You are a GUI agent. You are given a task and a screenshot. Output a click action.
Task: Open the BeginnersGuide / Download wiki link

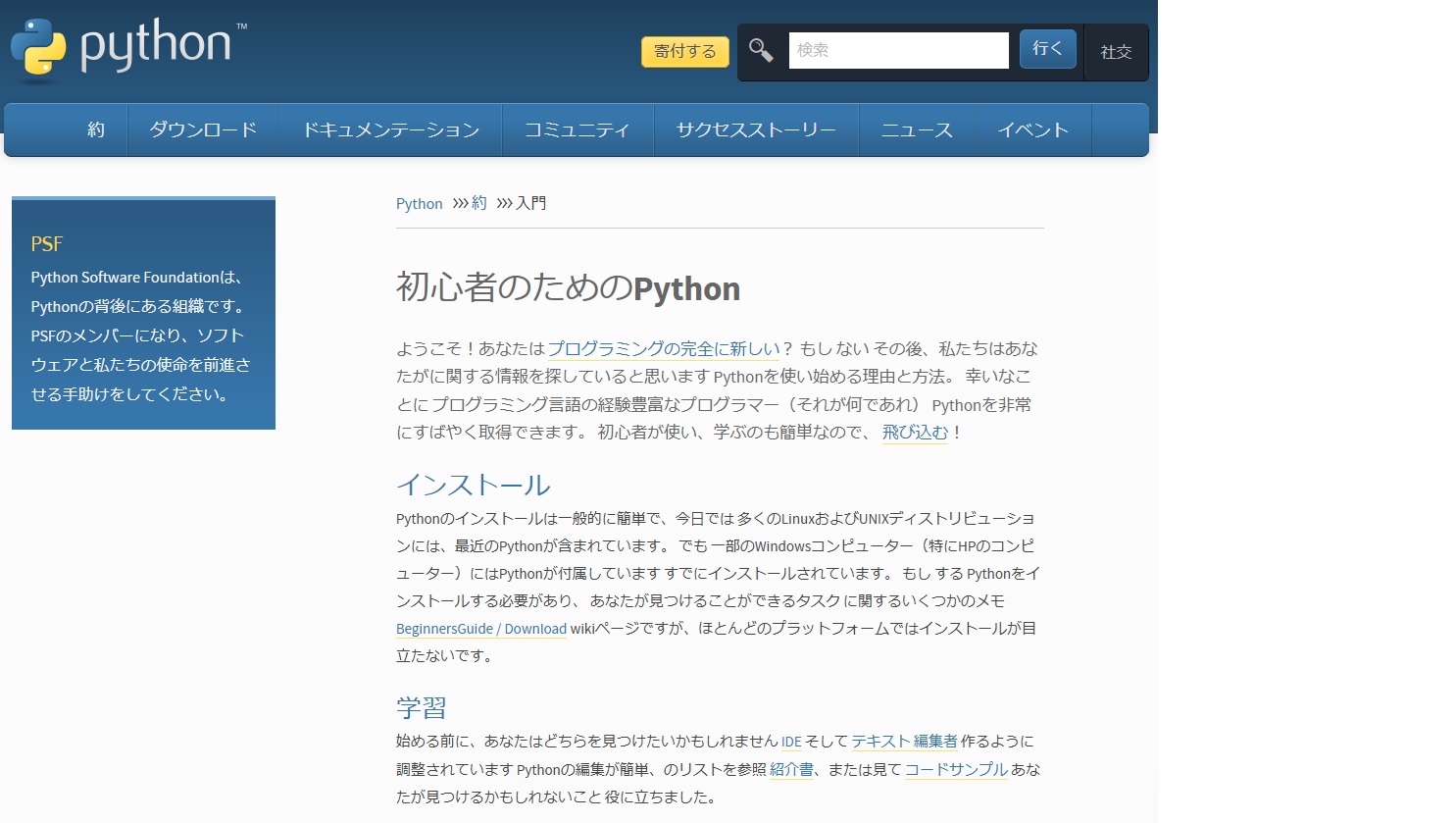coord(481,629)
